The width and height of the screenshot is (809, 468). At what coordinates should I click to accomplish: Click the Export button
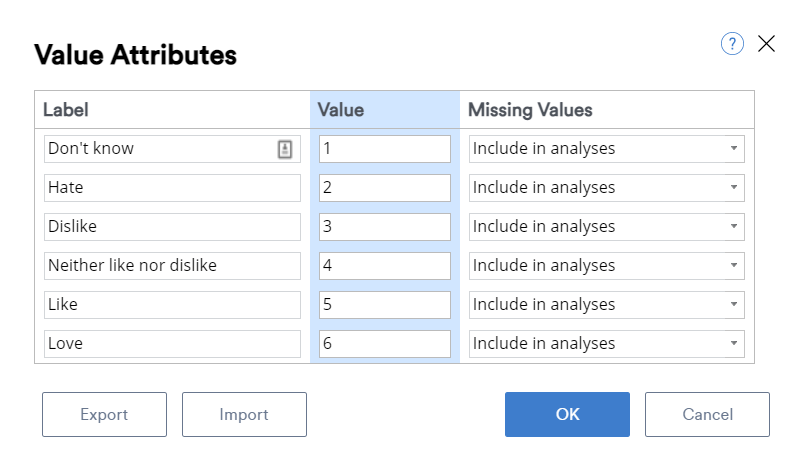coord(104,414)
